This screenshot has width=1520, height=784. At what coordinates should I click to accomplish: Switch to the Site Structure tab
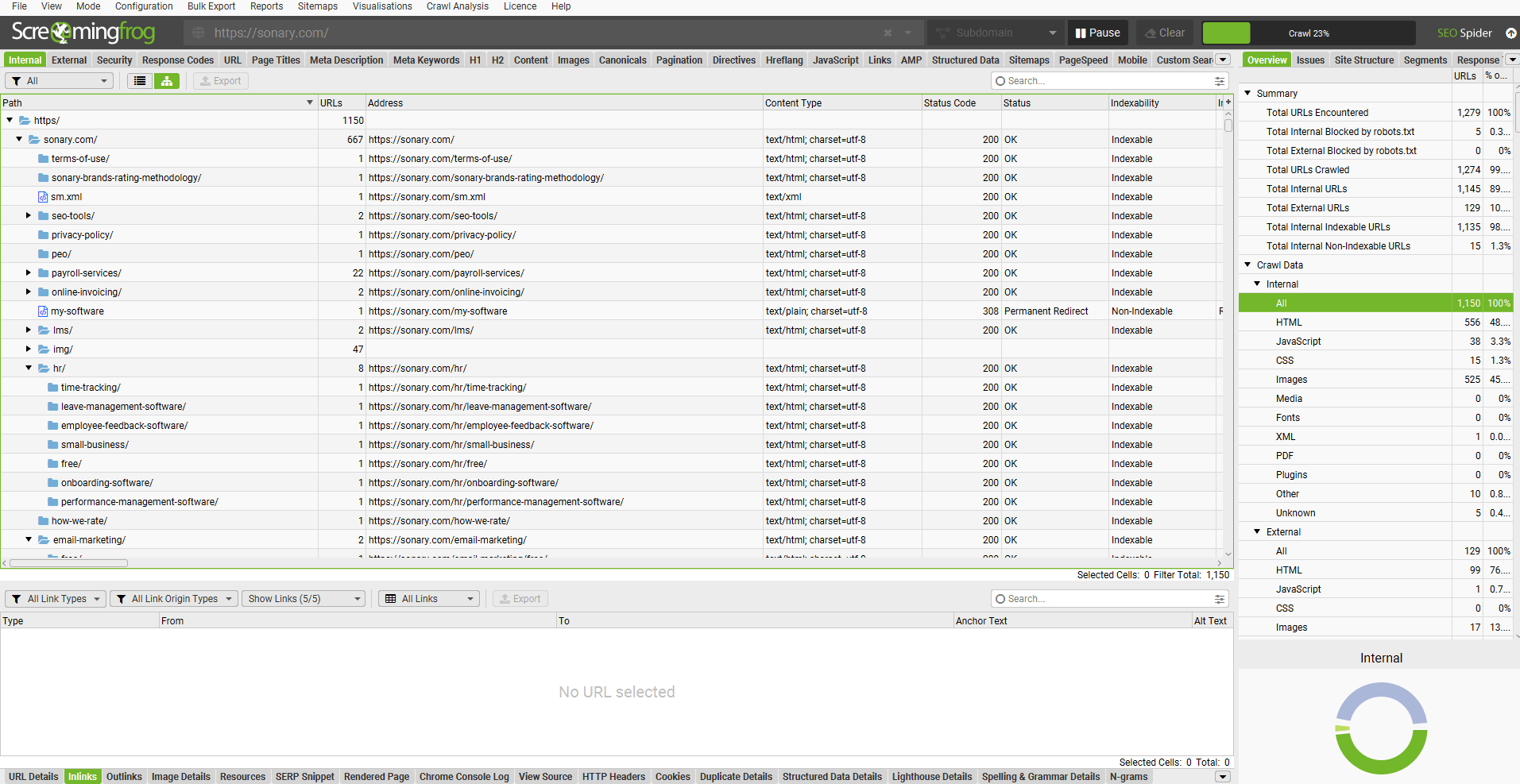[1364, 60]
